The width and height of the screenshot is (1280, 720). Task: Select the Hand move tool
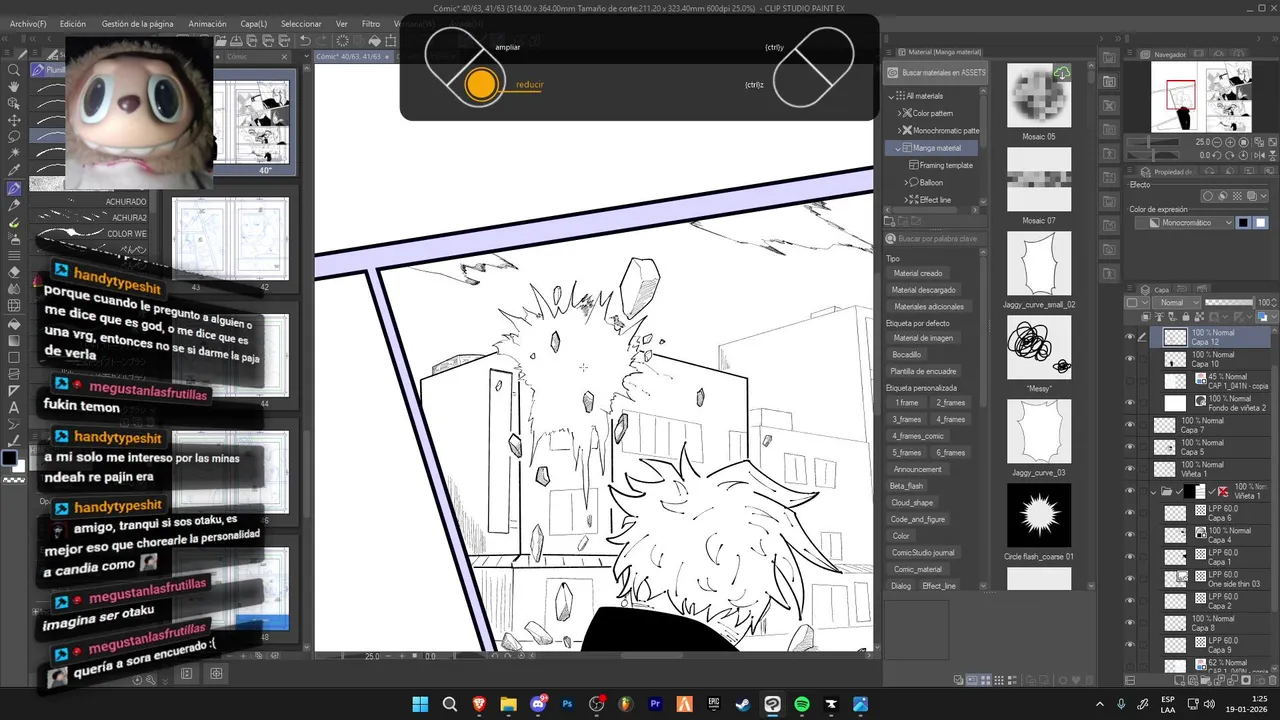(x=14, y=87)
